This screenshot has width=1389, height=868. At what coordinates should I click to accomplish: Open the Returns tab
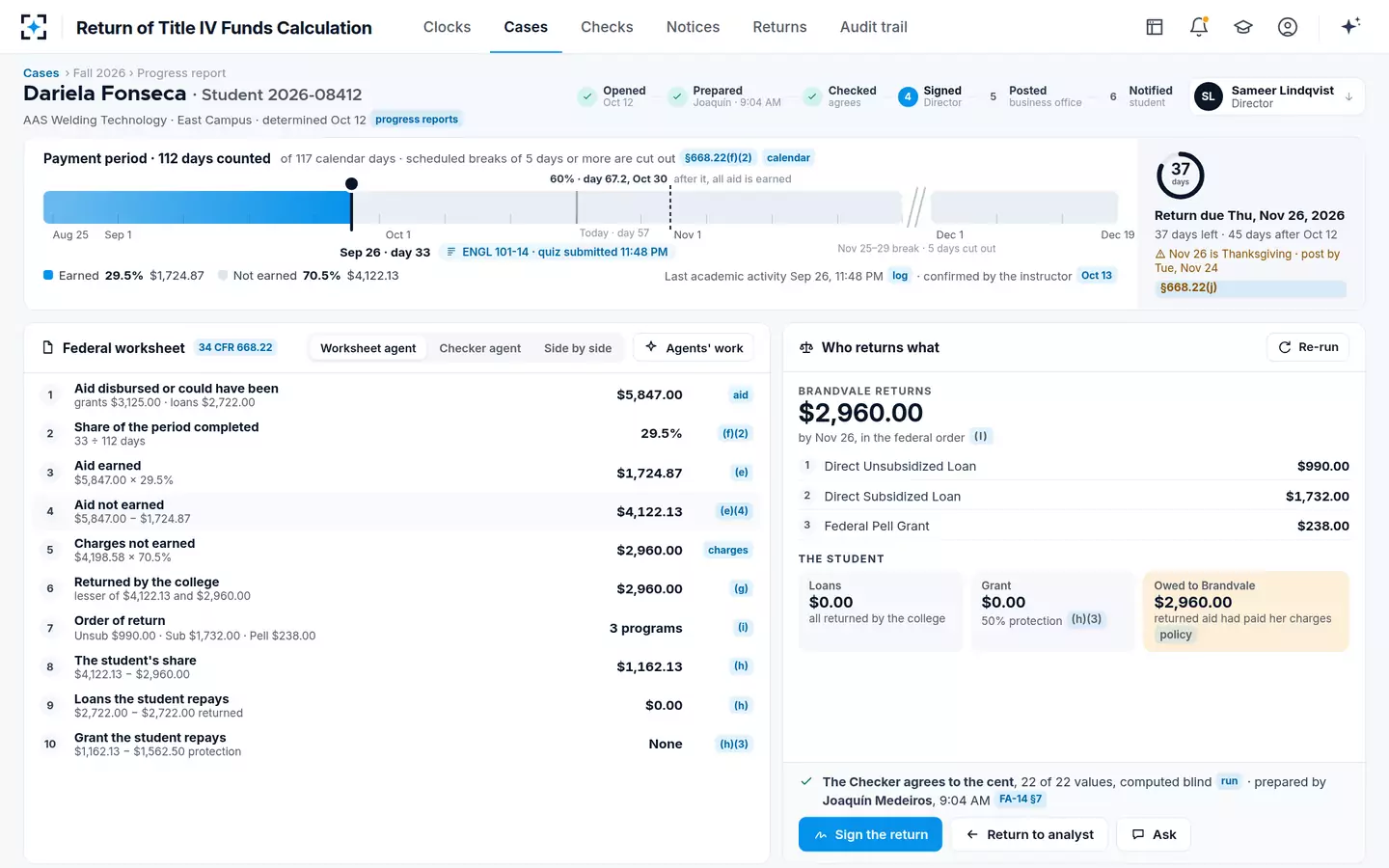(779, 27)
